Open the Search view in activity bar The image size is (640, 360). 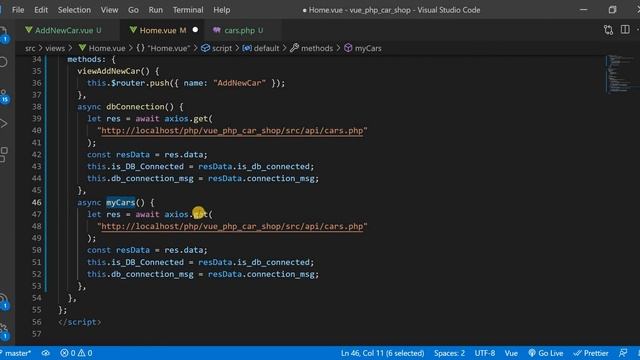[x=3, y=62]
